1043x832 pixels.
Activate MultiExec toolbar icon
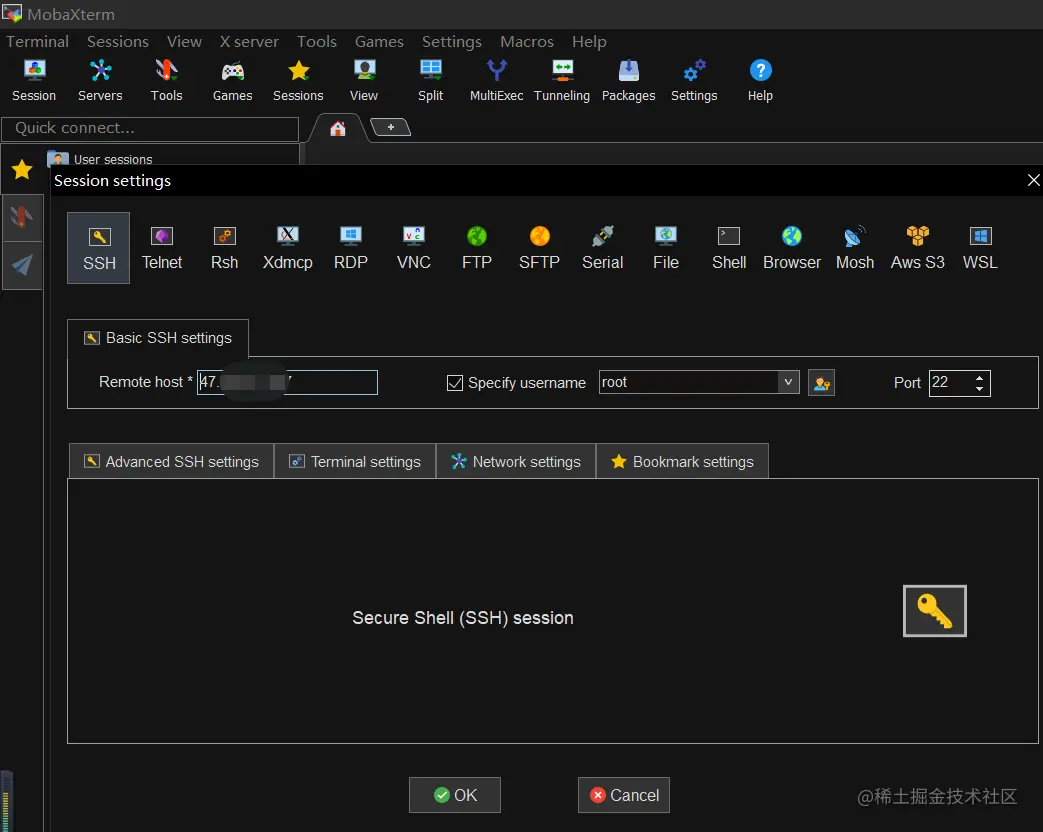click(496, 80)
